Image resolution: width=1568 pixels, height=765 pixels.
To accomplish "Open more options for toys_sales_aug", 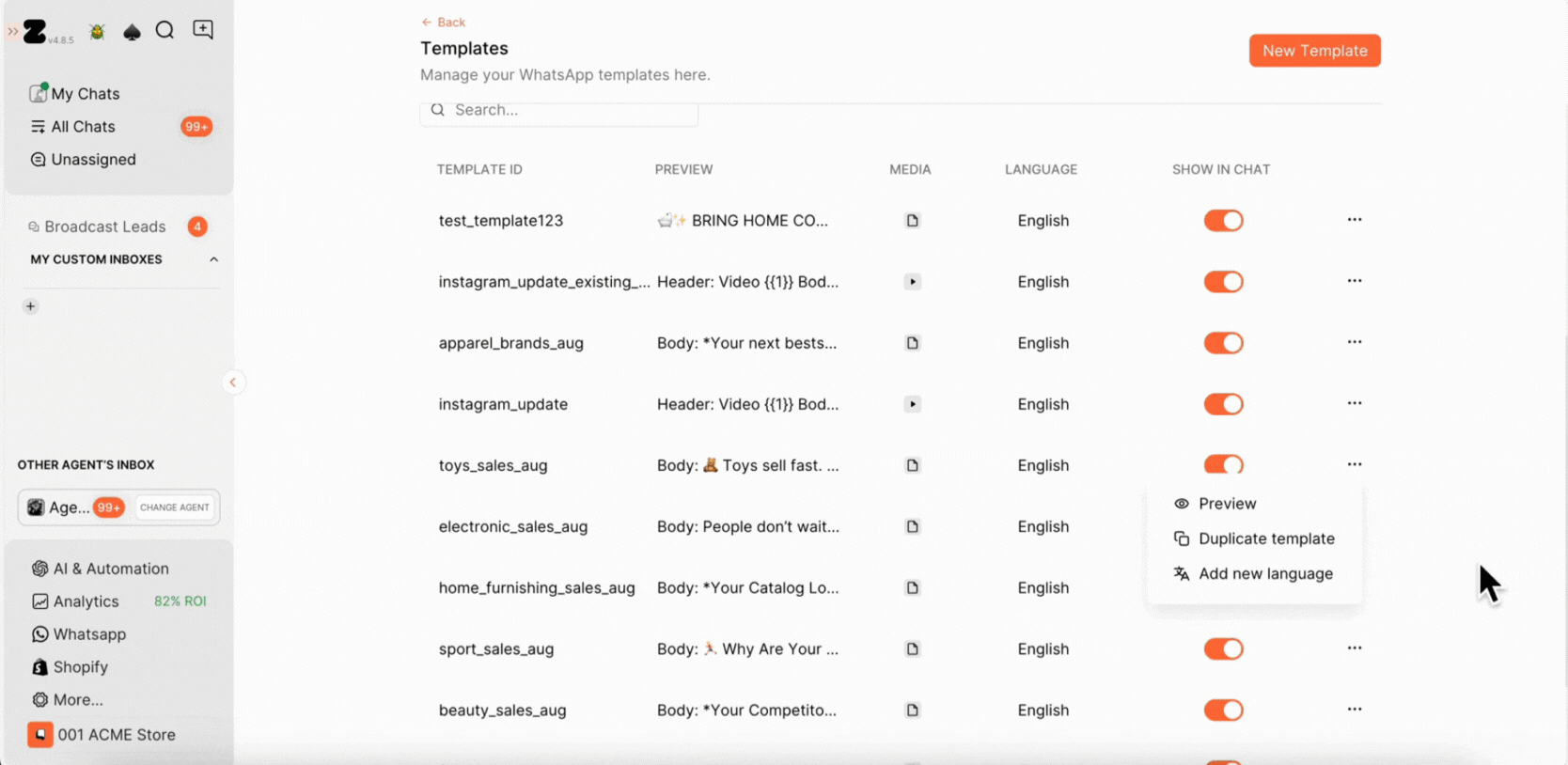I will [1354, 464].
